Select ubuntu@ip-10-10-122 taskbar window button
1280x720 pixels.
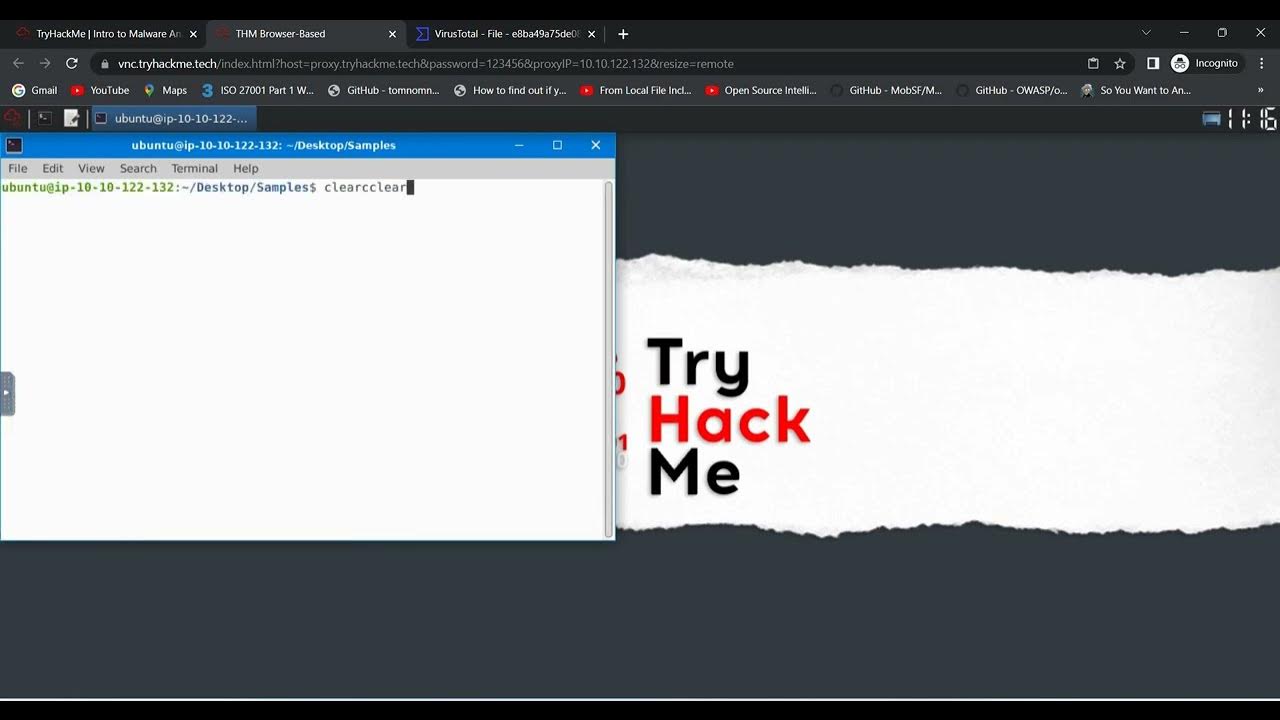(173, 118)
